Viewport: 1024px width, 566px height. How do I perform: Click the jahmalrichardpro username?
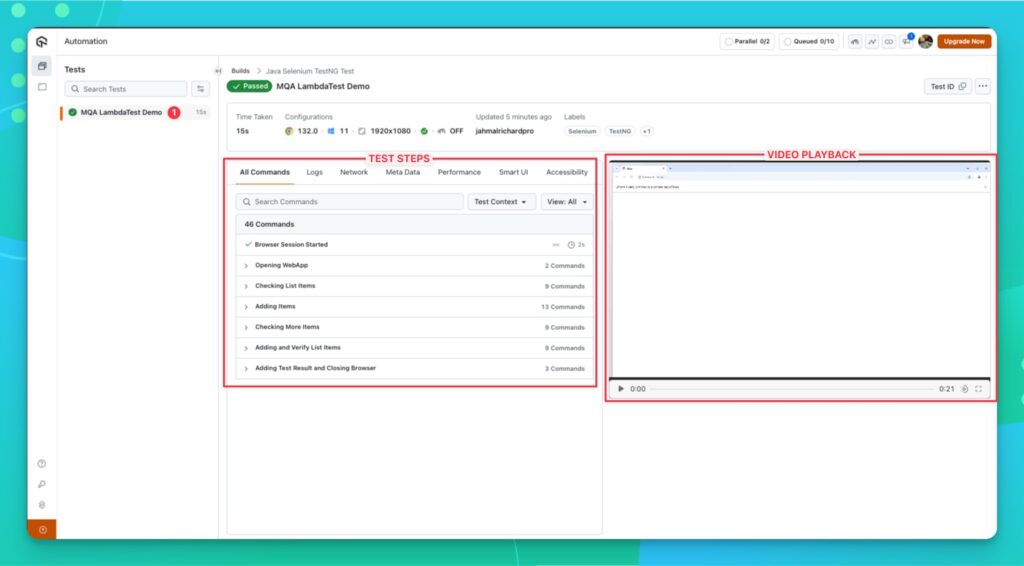point(505,131)
